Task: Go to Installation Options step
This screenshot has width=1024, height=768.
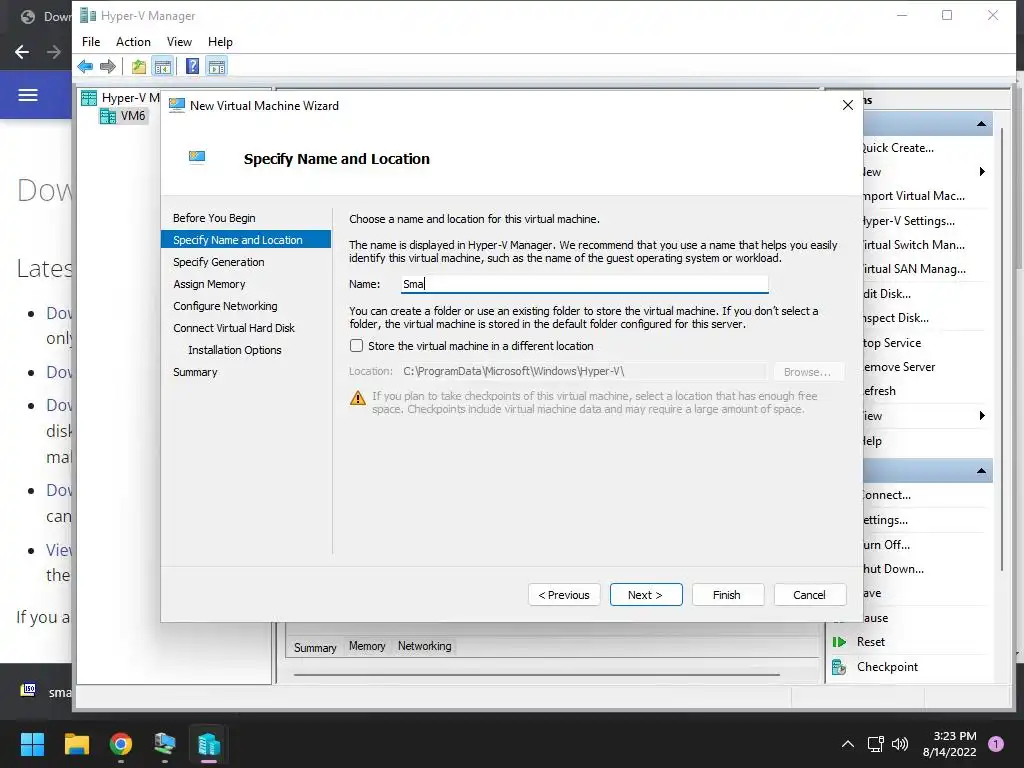Action: pyautogui.click(x=234, y=350)
